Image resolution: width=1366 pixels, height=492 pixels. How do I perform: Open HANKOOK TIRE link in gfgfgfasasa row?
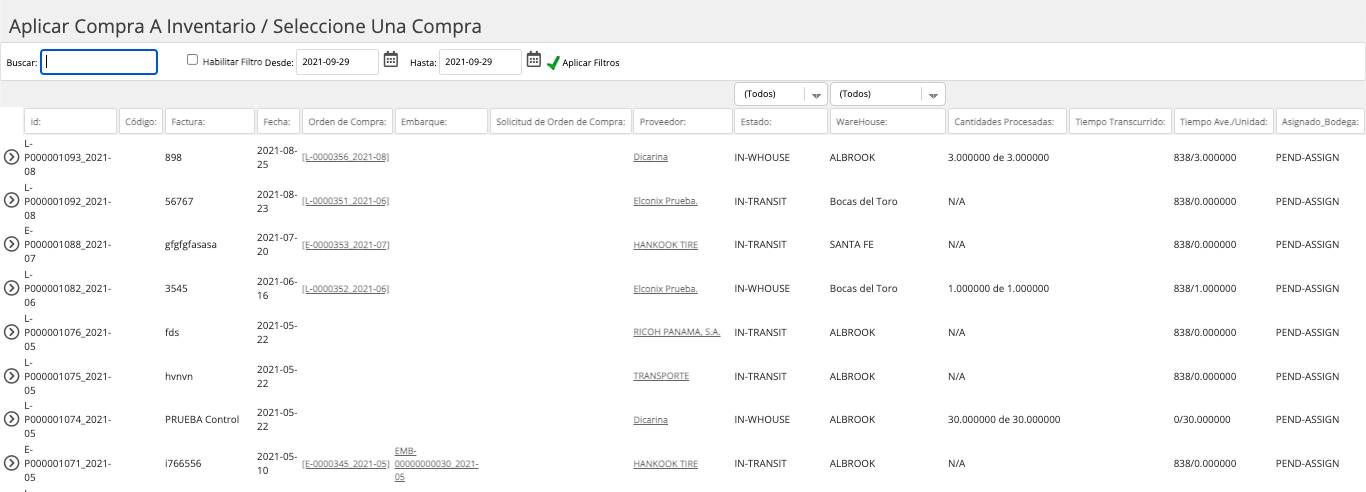click(665, 244)
